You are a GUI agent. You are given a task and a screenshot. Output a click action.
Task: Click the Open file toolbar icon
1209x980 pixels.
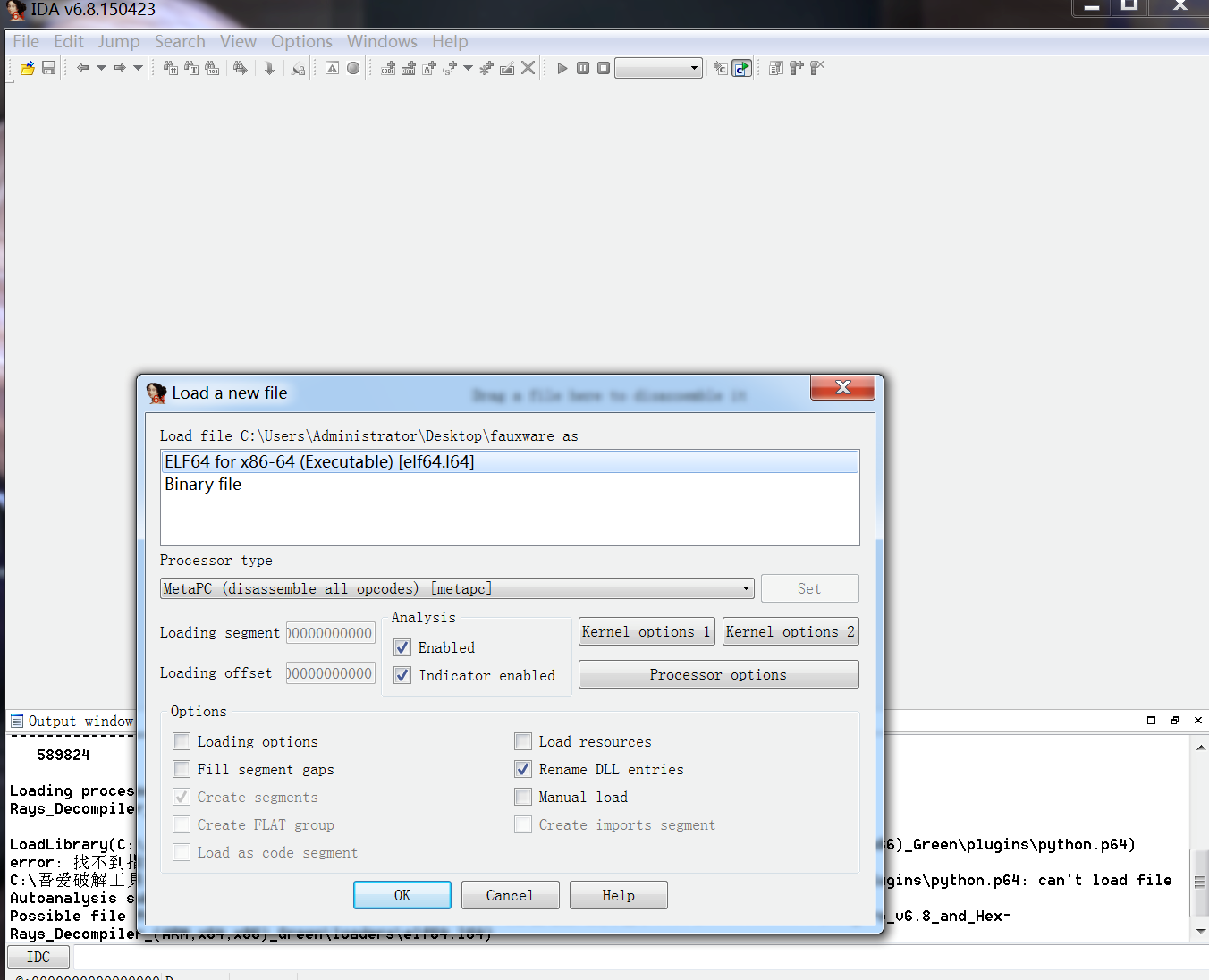point(28,68)
